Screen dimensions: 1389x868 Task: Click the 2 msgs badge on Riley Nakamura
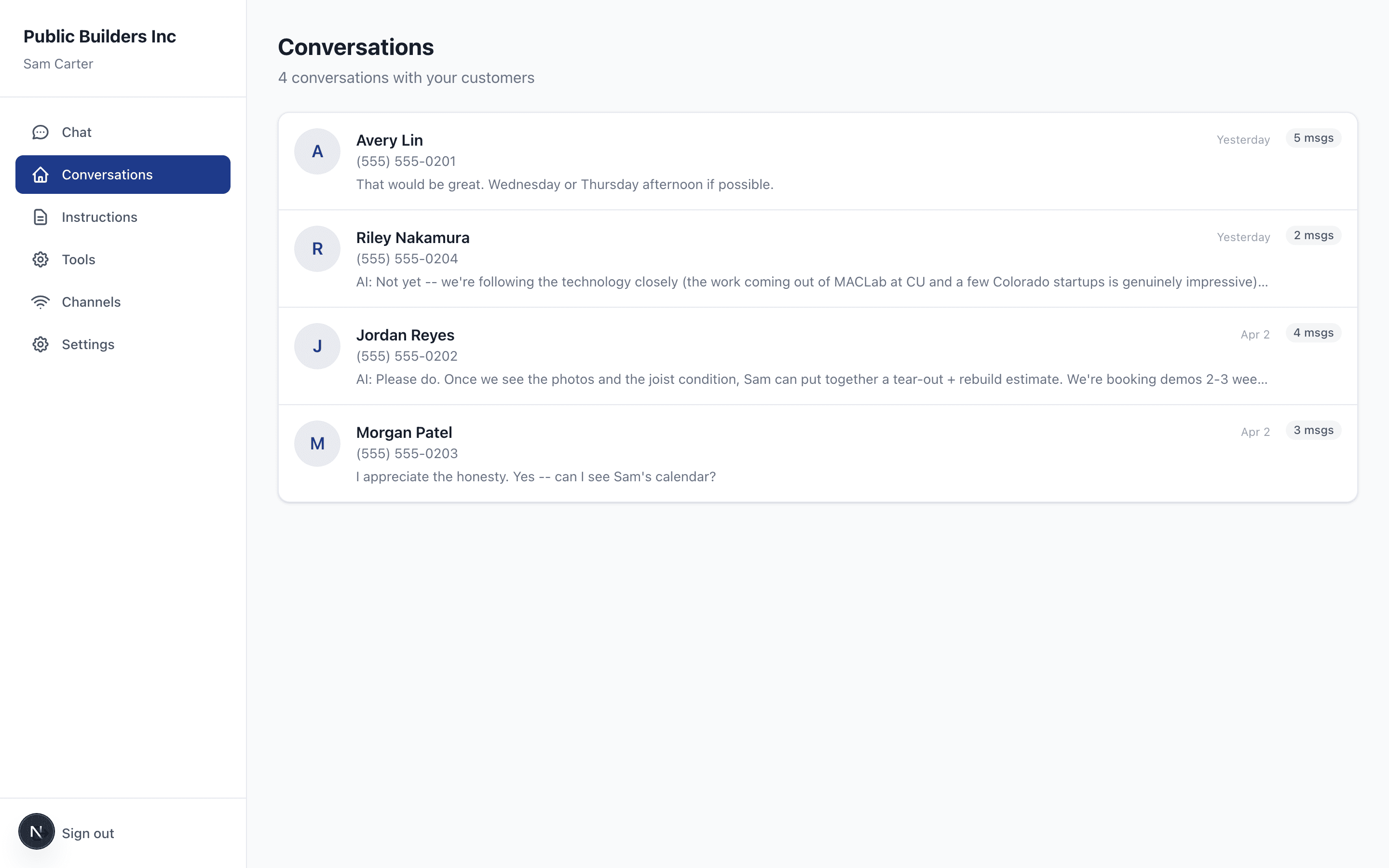(1313, 235)
